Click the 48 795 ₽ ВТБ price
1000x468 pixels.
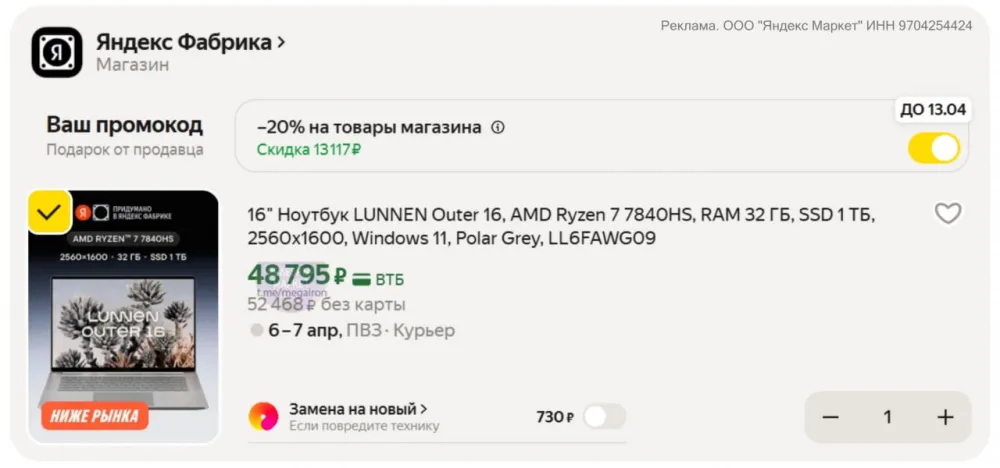click(x=298, y=275)
